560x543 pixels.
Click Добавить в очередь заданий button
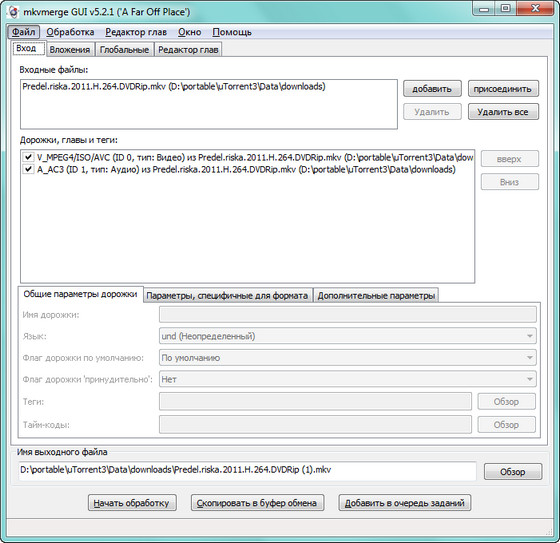pyautogui.click(x=405, y=503)
